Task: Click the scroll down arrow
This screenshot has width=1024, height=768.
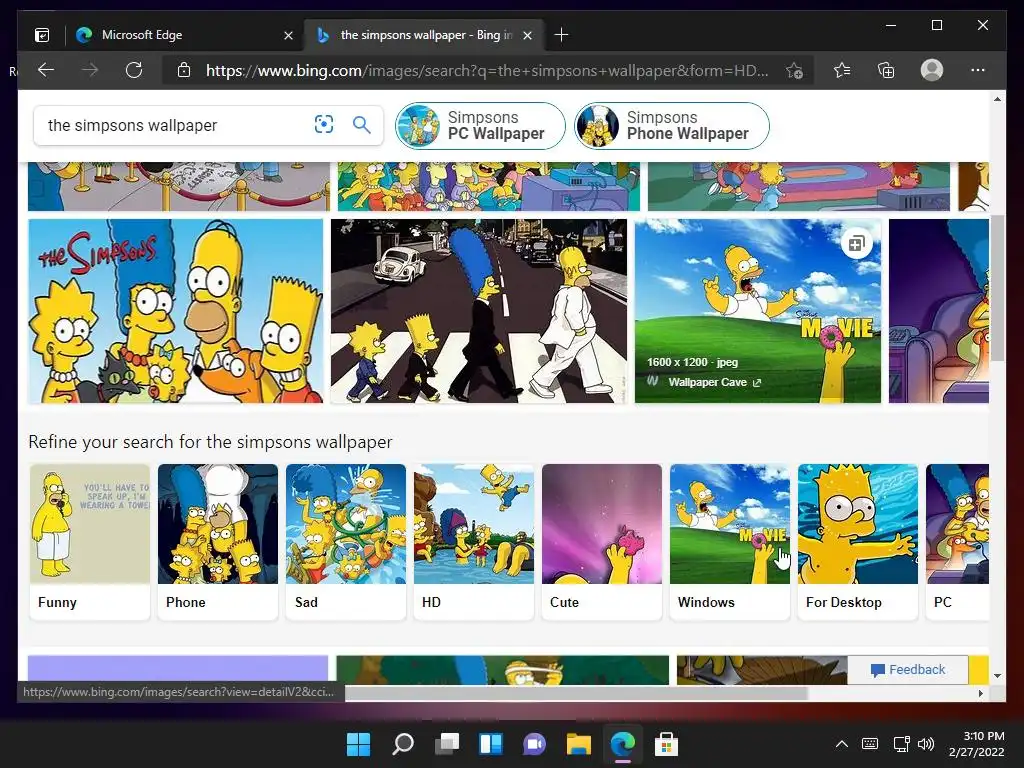Action: [997, 675]
